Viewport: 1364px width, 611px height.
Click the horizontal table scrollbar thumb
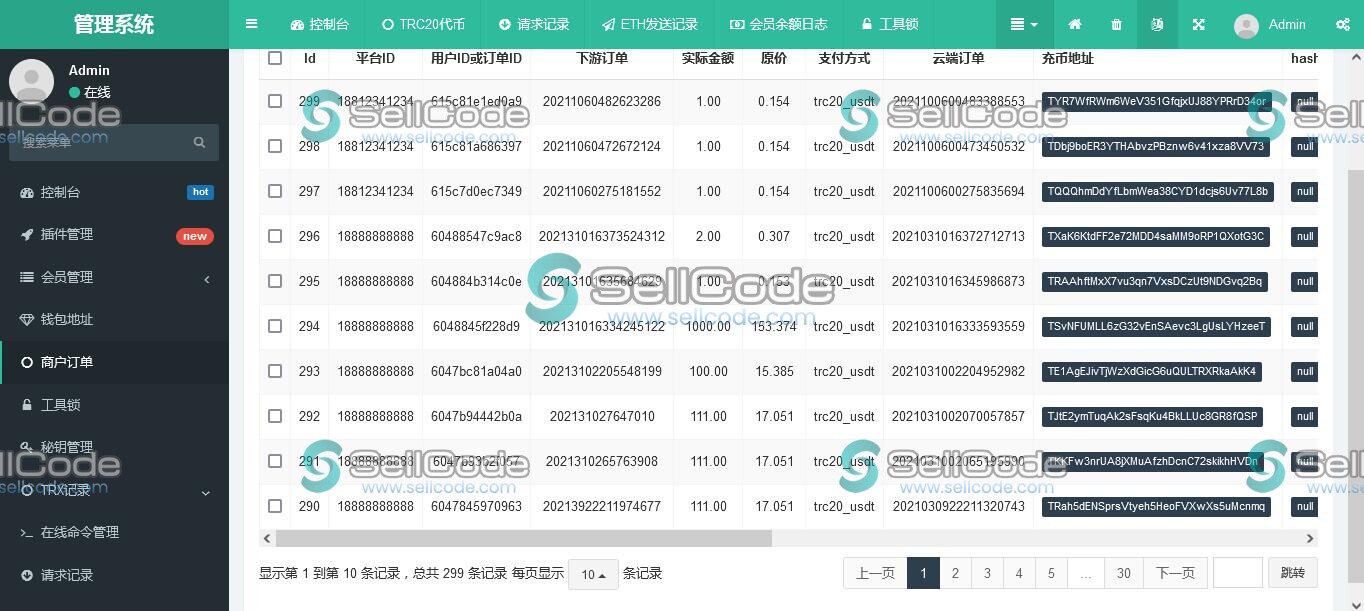pos(523,538)
